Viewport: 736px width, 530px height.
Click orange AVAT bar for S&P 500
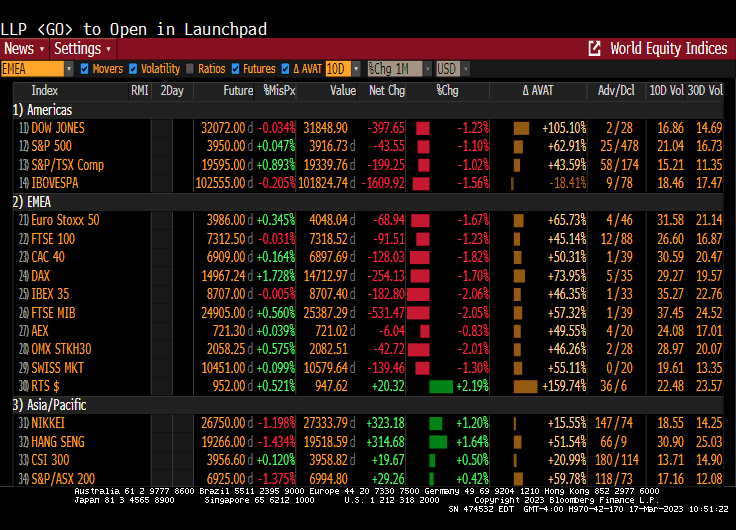(519, 146)
